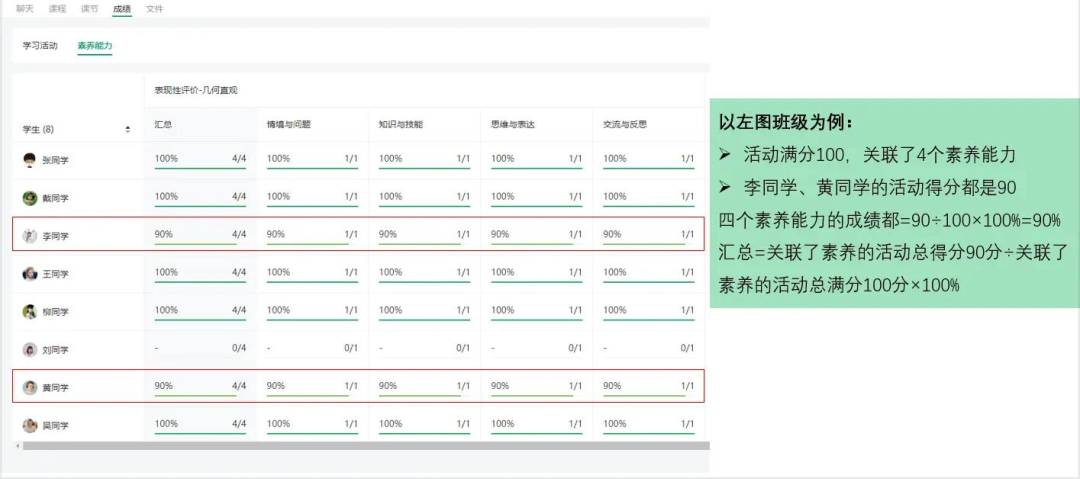Click the horizontal scrollbar under the table
This screenshot has height=479, width=1080.
coord(366,446)
